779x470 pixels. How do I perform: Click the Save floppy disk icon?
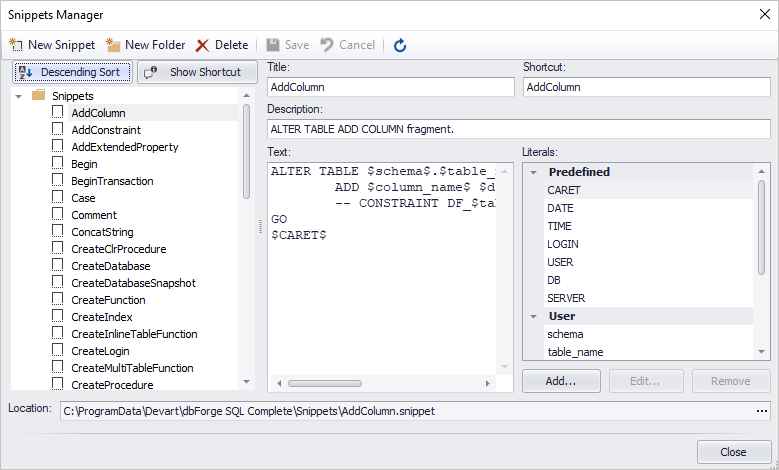click(x=273, y=45)
